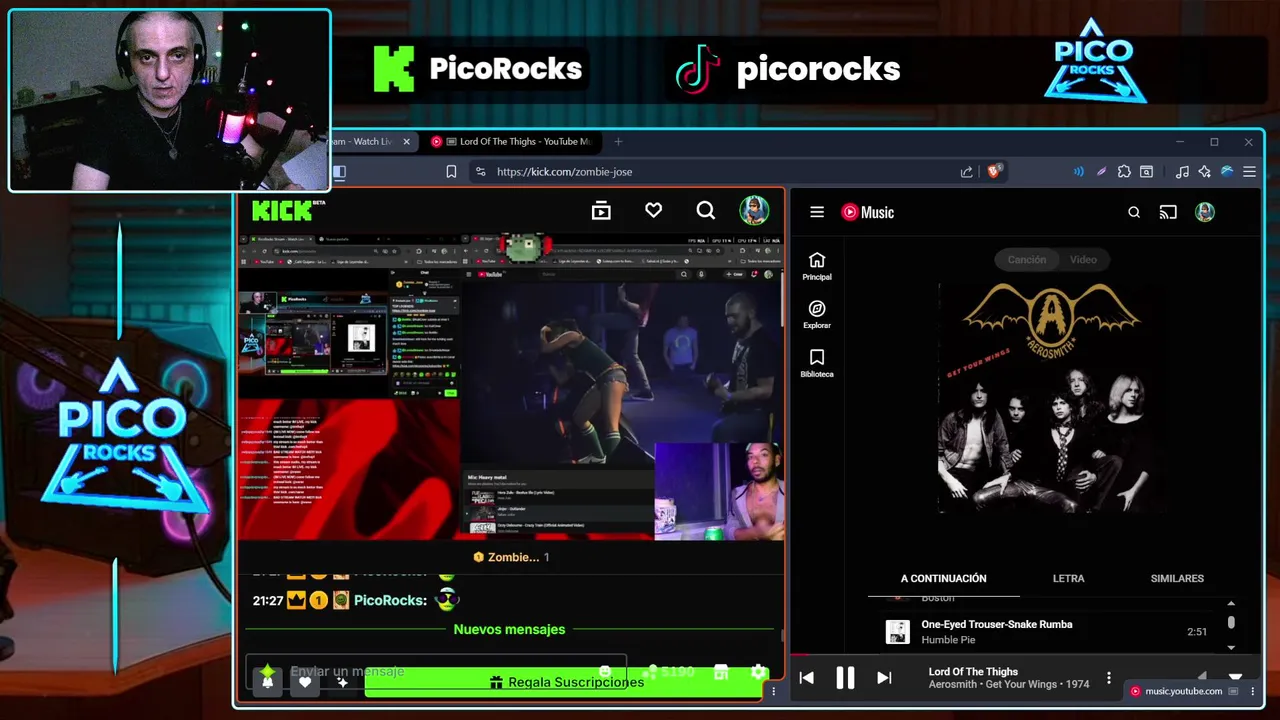Click the Brave shields lion icon

[x=993, y=171]
